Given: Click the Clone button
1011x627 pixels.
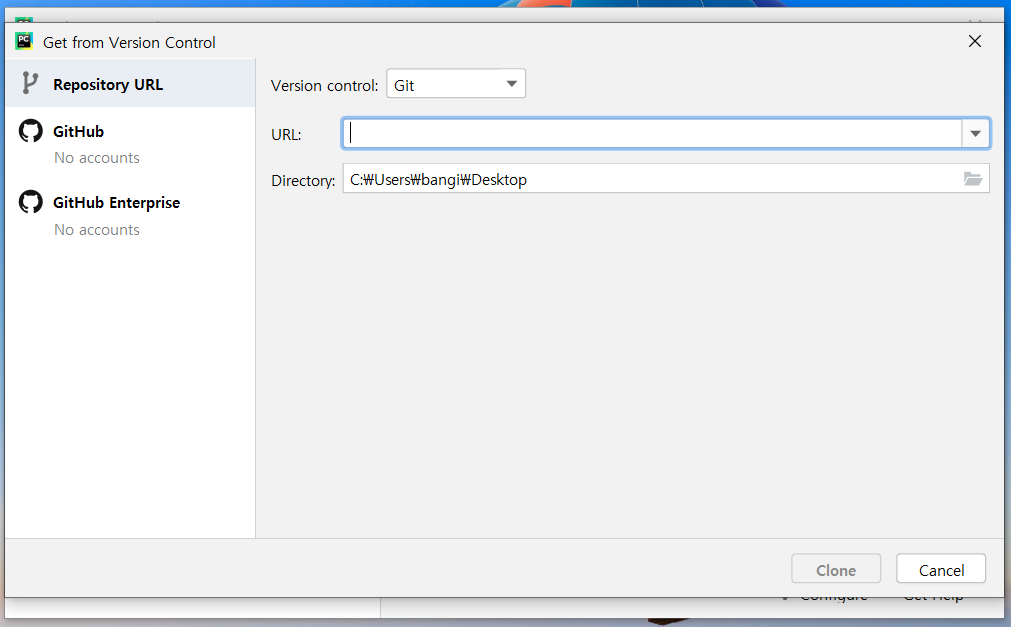Looking at the screenshot, I should tap(836, 569).
